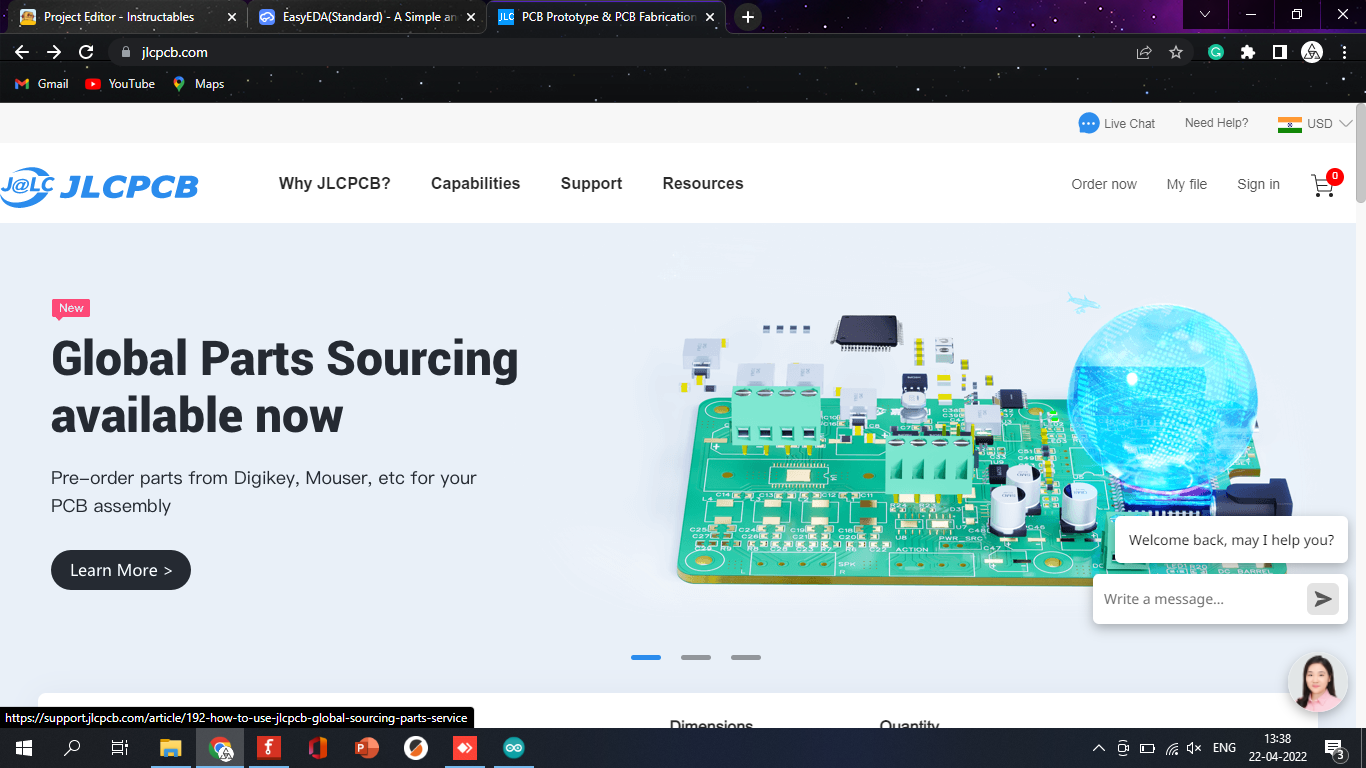The height and width of the screenshot is (768, 1366).
Task: Open the shopping cart
Action: (x=1322, y=186)
